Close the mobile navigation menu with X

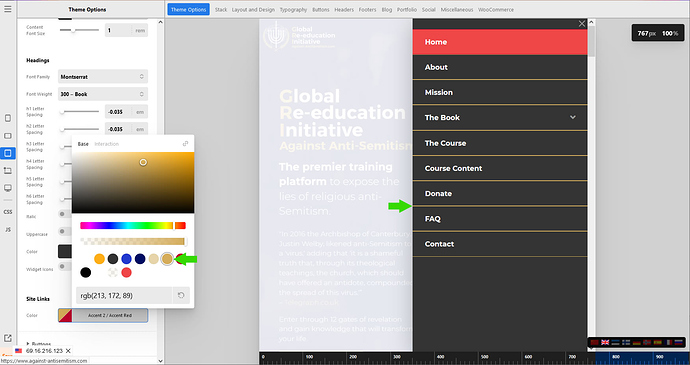tap(582, 24)
